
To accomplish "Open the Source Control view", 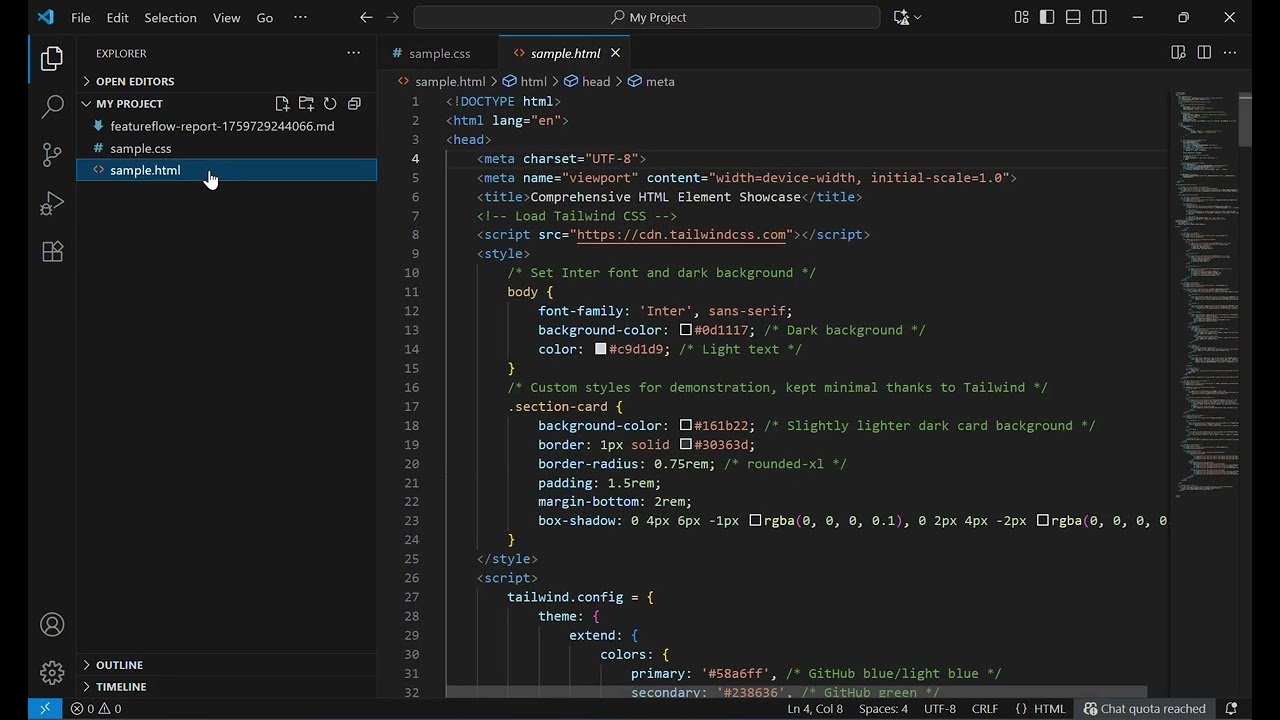I will 52,155.
